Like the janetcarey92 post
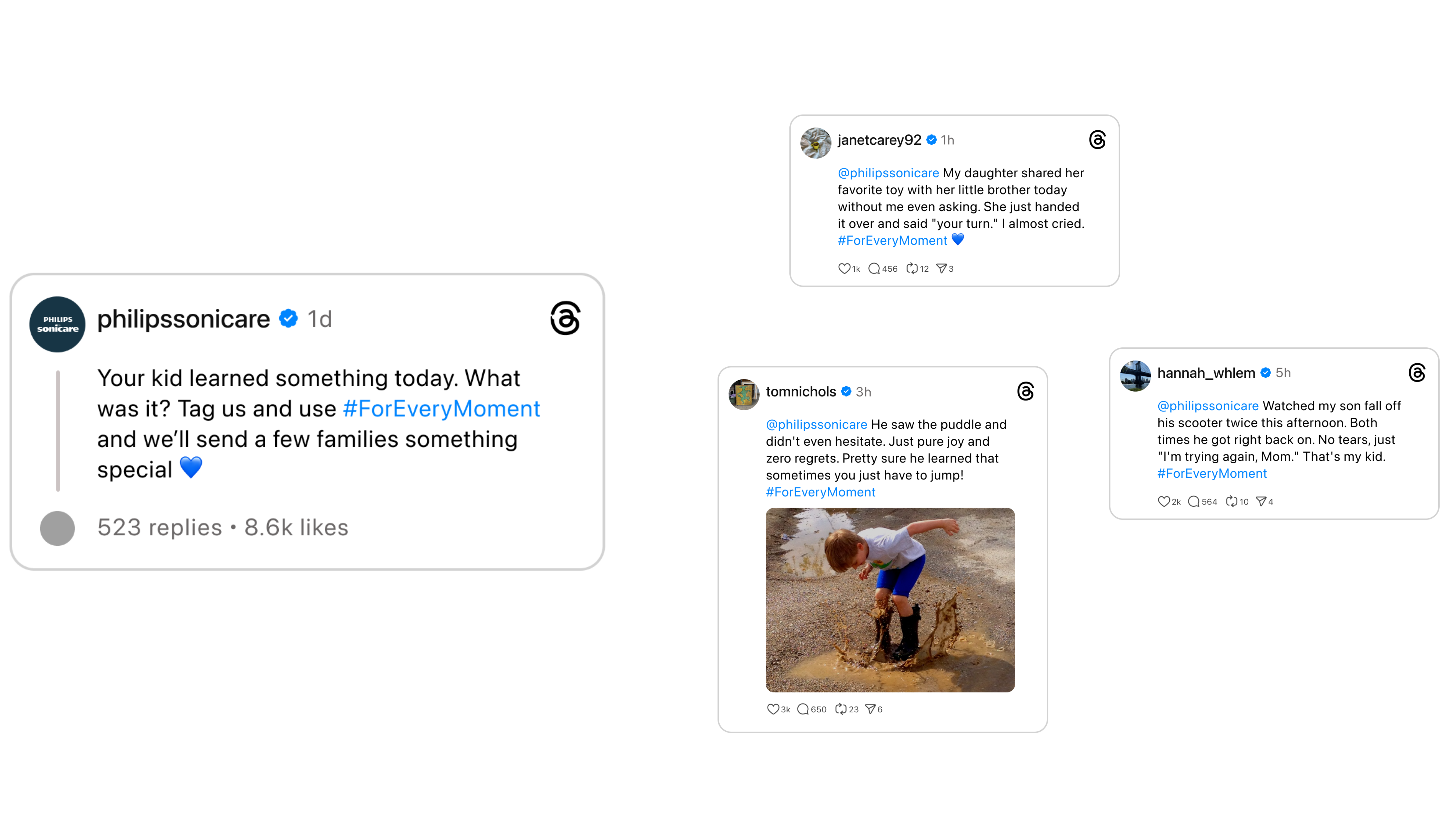 tap(843, 268)
